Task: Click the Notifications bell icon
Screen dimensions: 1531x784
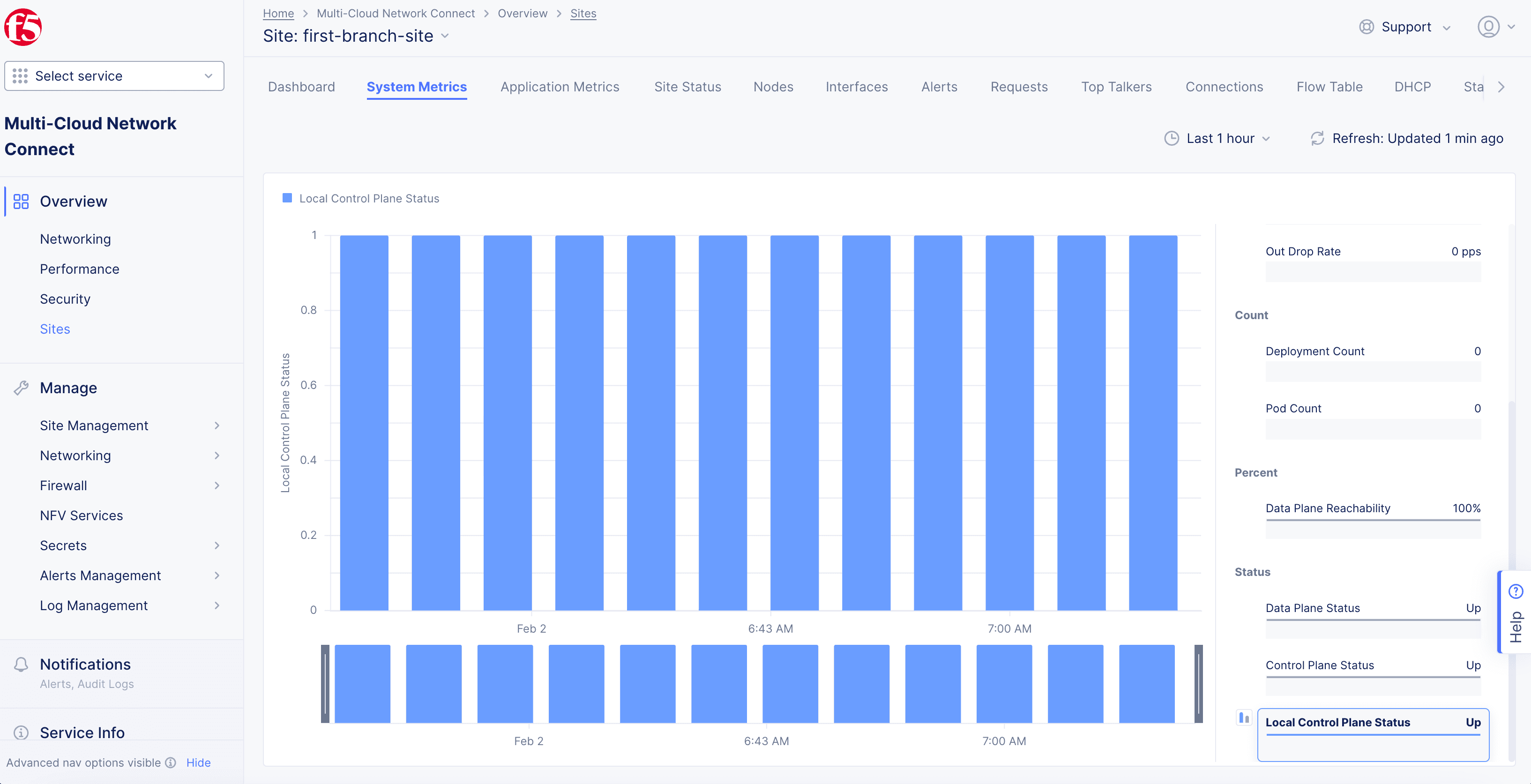Action: click(x=21, y=665)
